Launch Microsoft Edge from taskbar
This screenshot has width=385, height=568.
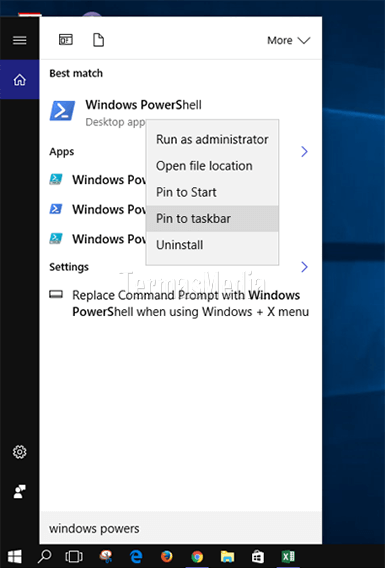136,556
